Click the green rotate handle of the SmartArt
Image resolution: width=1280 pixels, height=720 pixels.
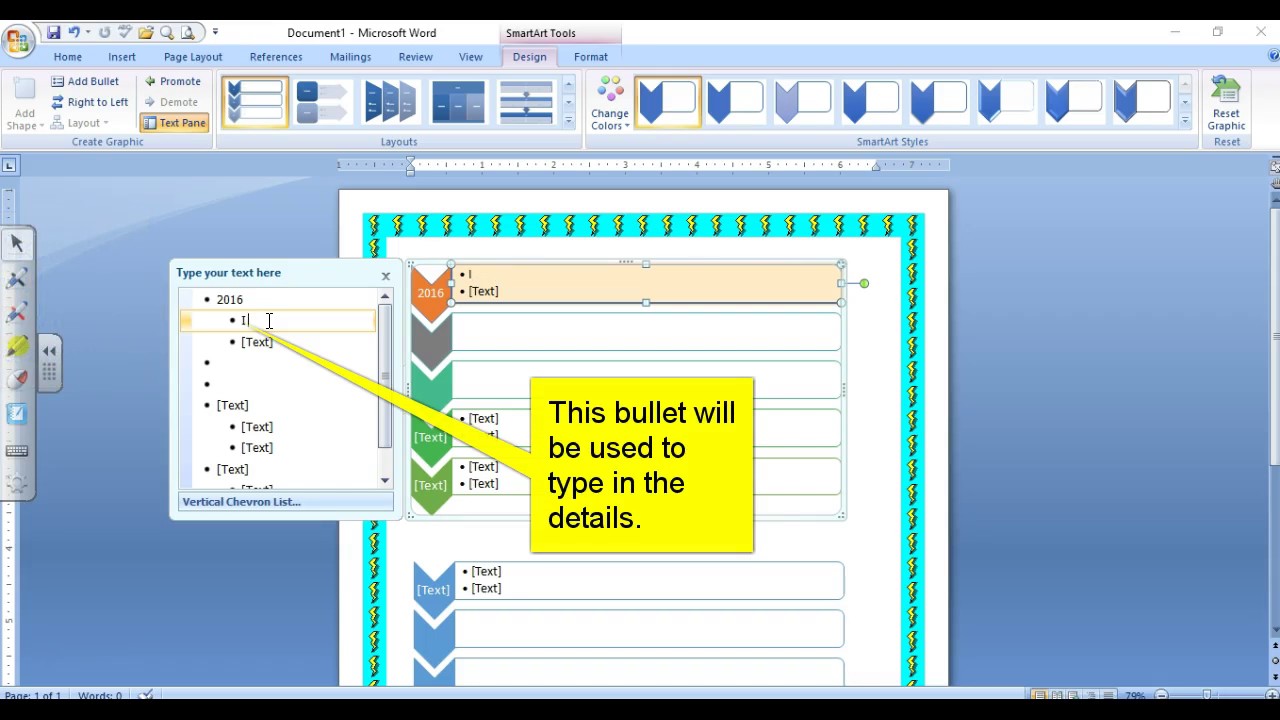[x=864, y=284]
